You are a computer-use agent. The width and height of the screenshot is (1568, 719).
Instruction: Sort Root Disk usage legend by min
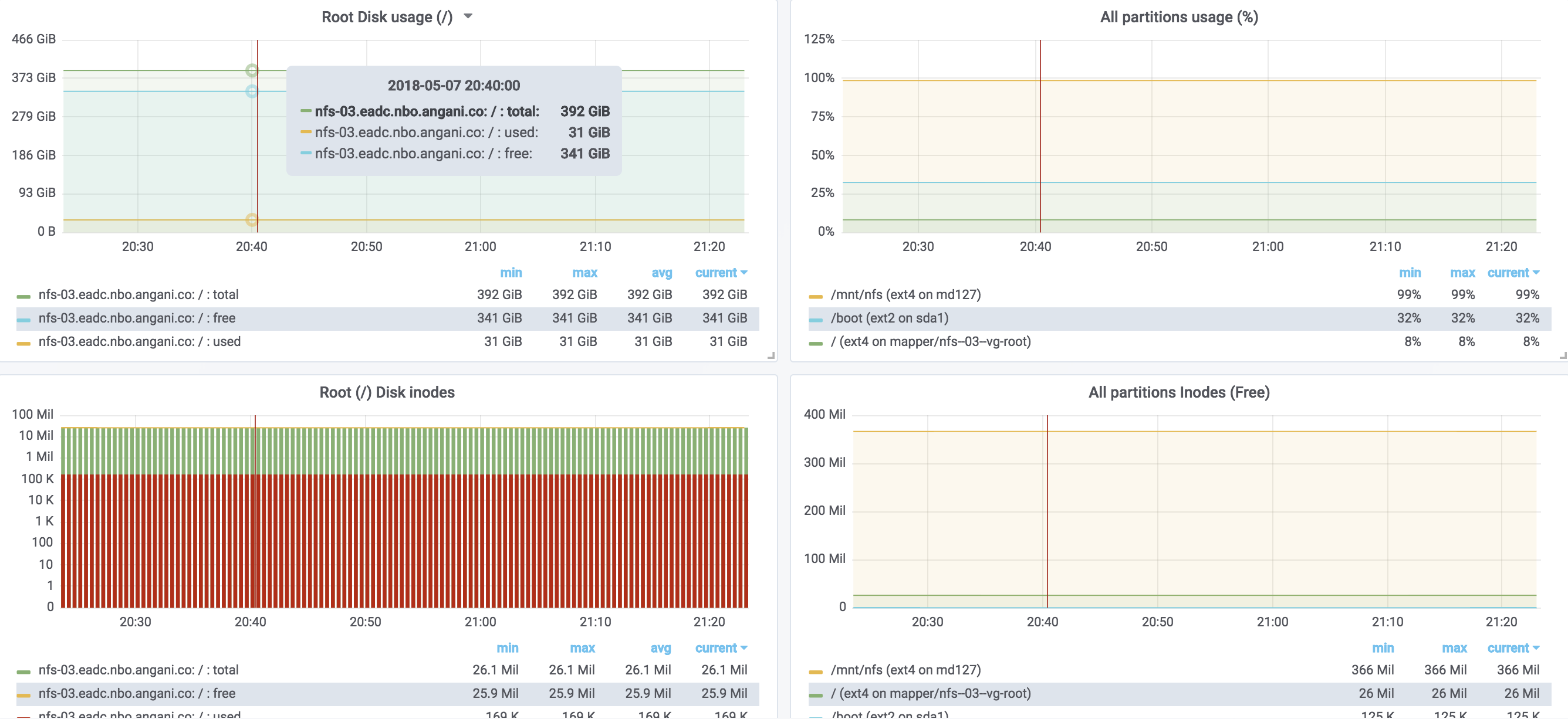[510, 273]
